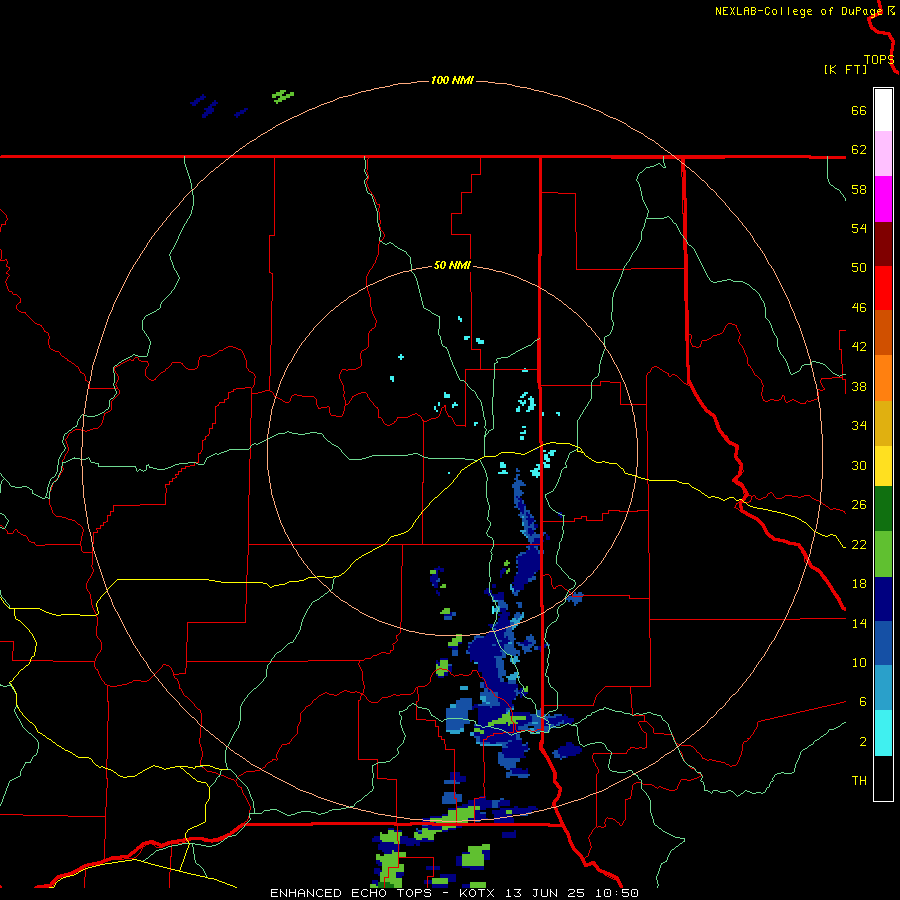The height and width of the screenshot is (900, 900).
Task: Click the TH threshold legend label
Action: pos(859,781)
